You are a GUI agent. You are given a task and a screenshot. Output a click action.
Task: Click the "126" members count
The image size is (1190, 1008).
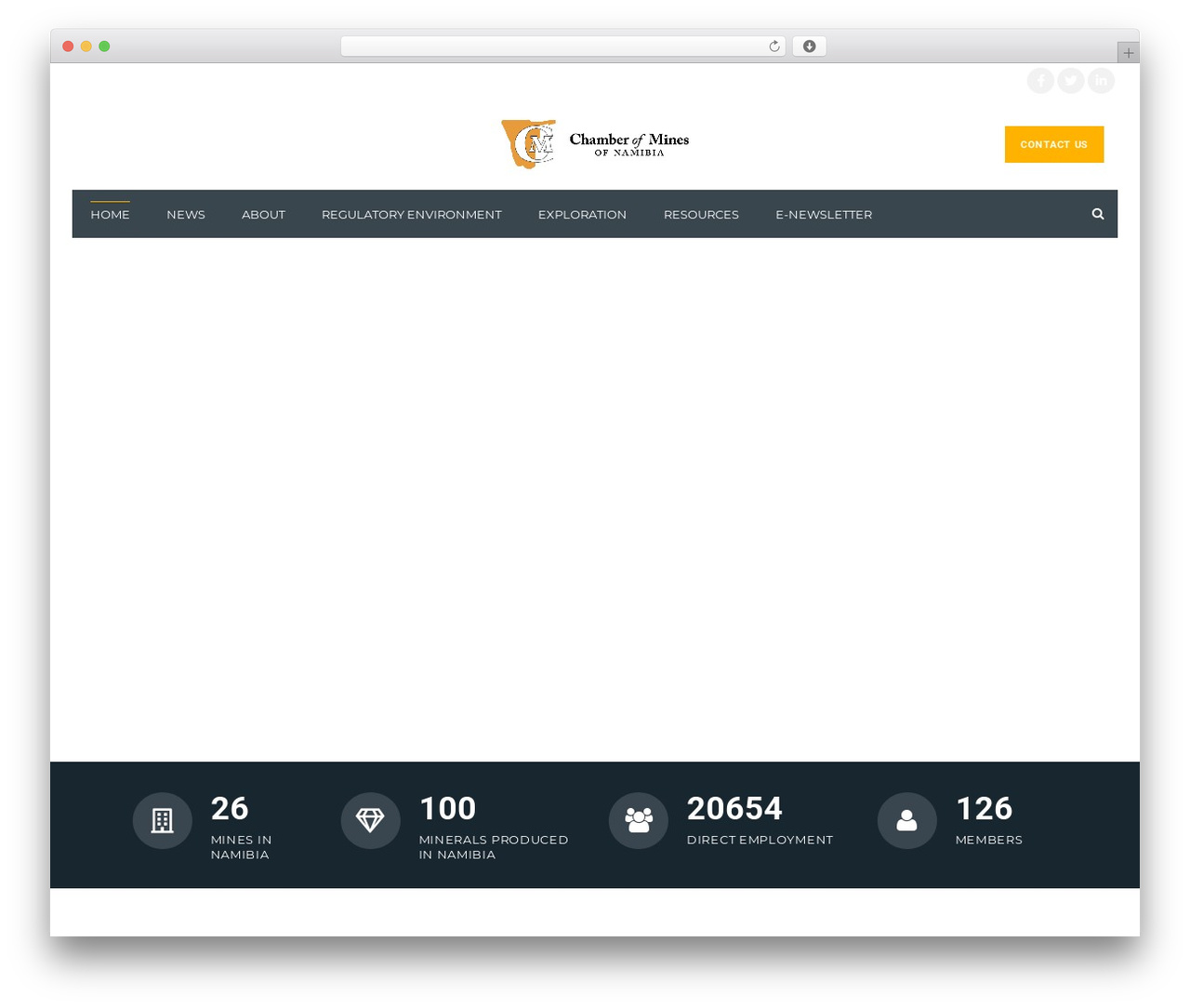tap(984, 808)
